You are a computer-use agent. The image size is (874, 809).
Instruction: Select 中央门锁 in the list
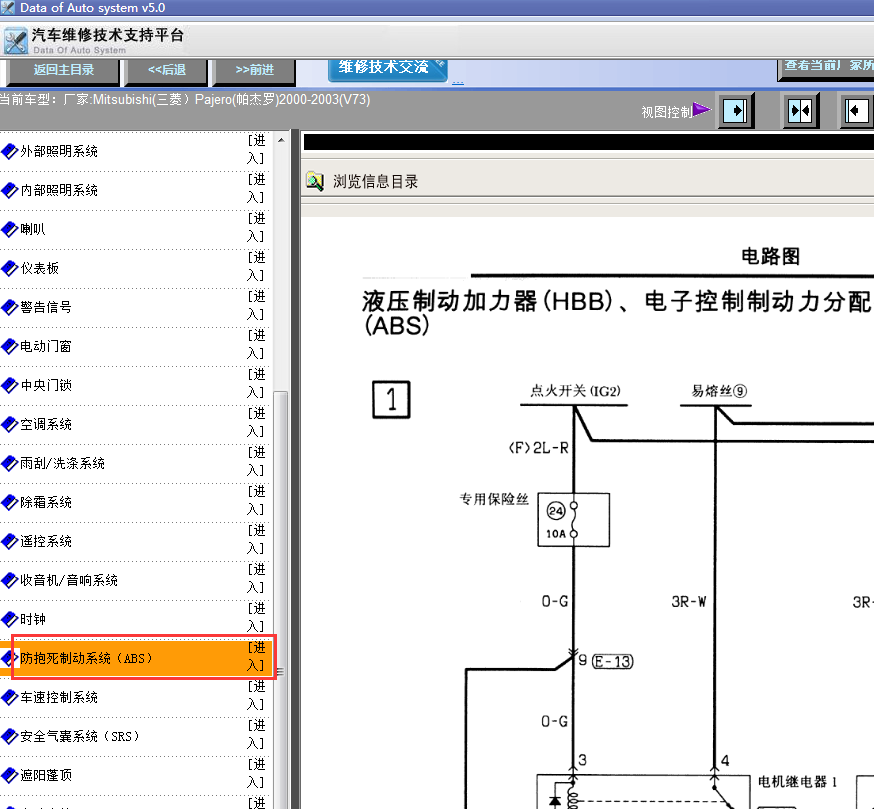coord(46,385)
